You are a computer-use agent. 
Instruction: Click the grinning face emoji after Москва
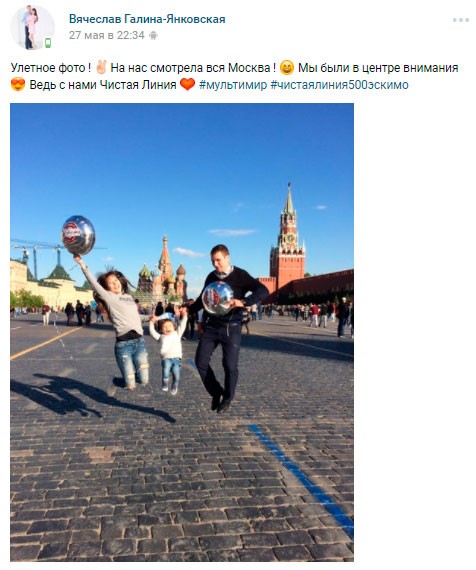[287, 68]
